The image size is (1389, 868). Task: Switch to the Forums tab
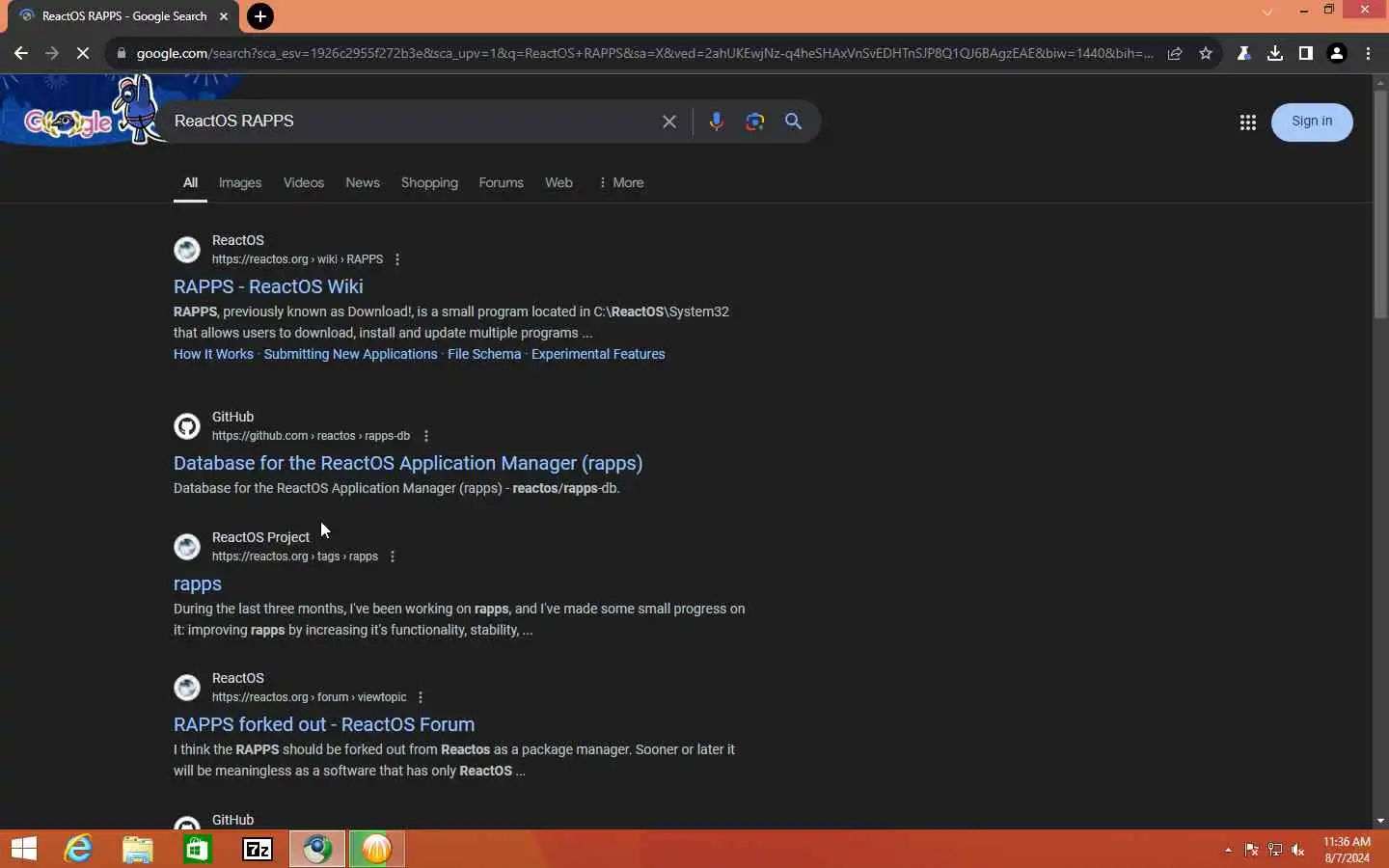(501, 182)
